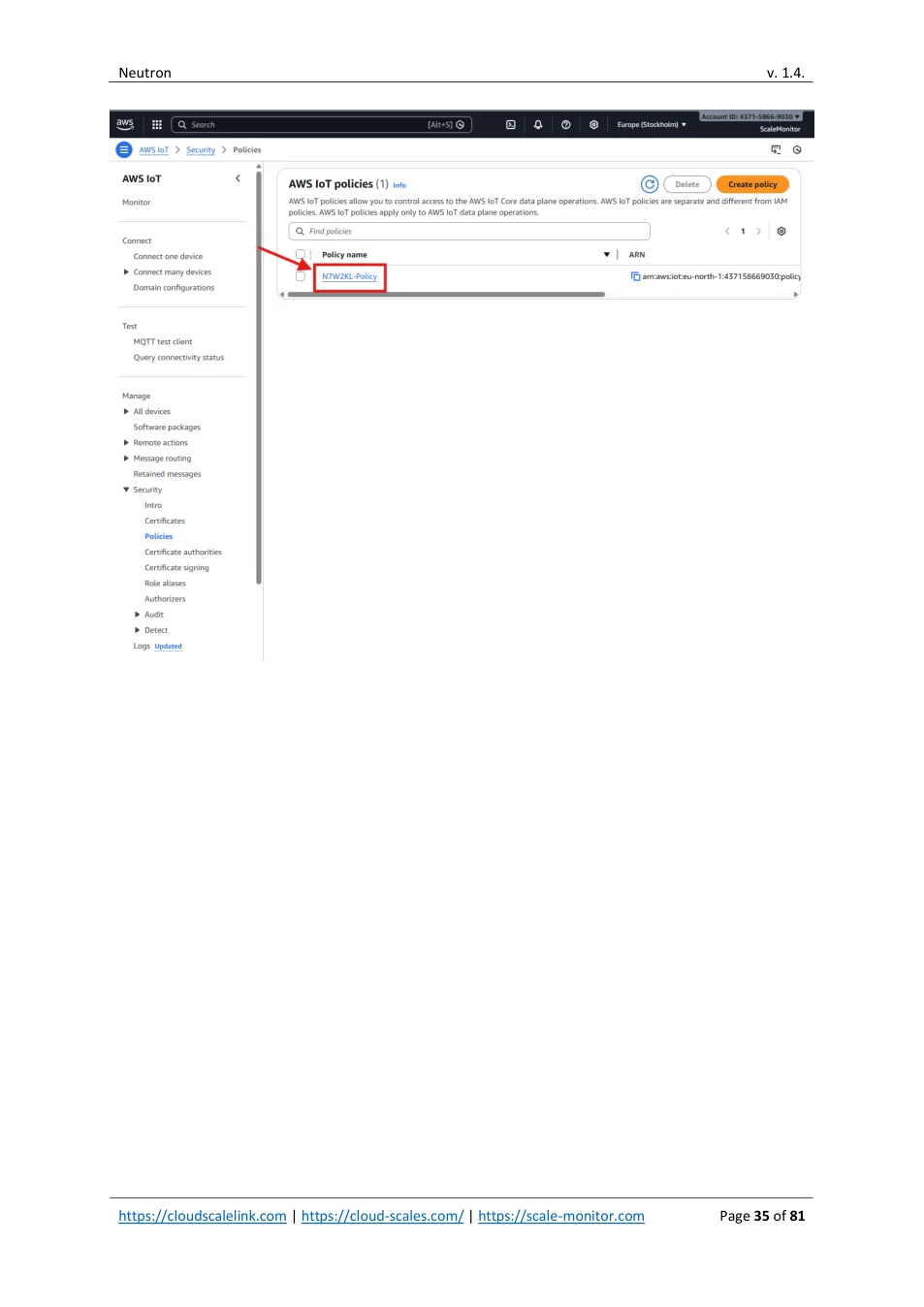
Task: Check the N7W2KL-Policy row checkbox
Action: click(x=301, y=276)
